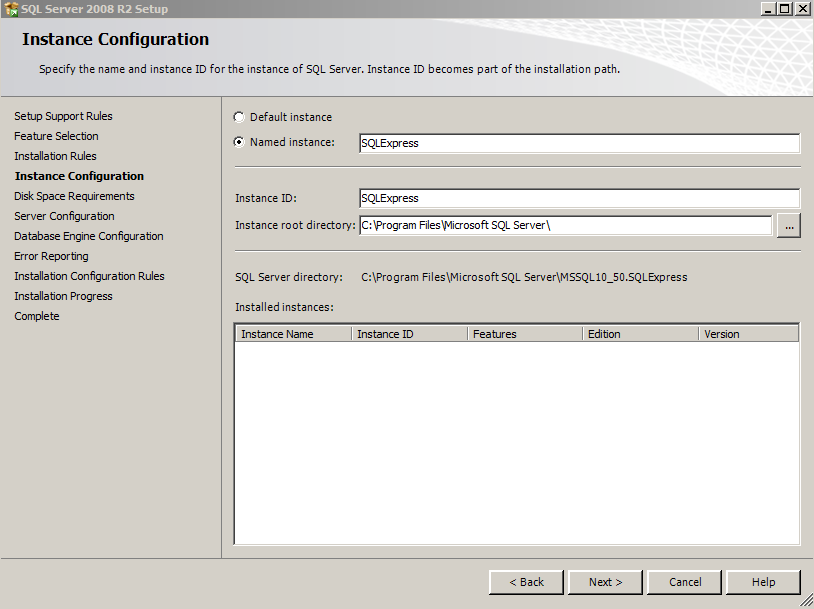The image size is (814, 609).
Task: Click the Features column header
Action: 525,334
